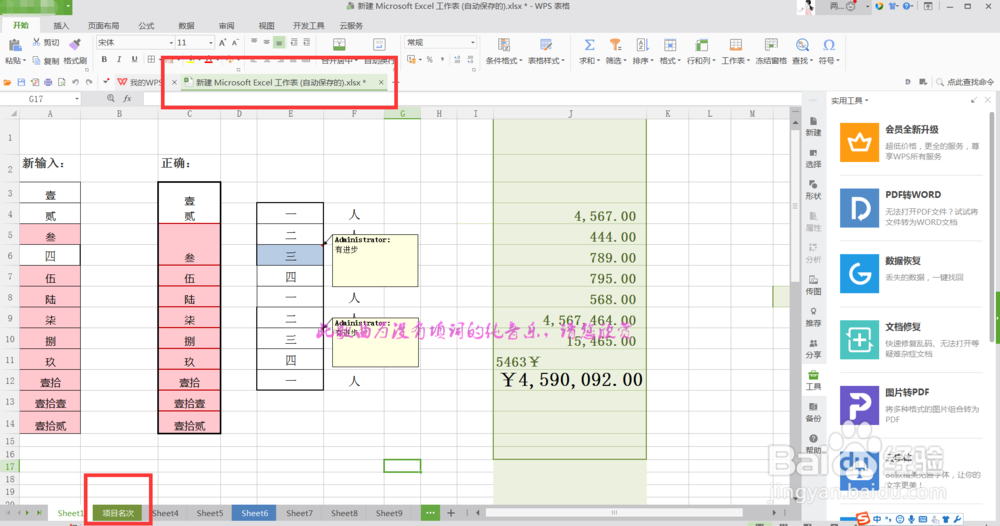Screen dimensions: 1000x526
Task: Toggle Italic formatting
Action: pos(119,60)
